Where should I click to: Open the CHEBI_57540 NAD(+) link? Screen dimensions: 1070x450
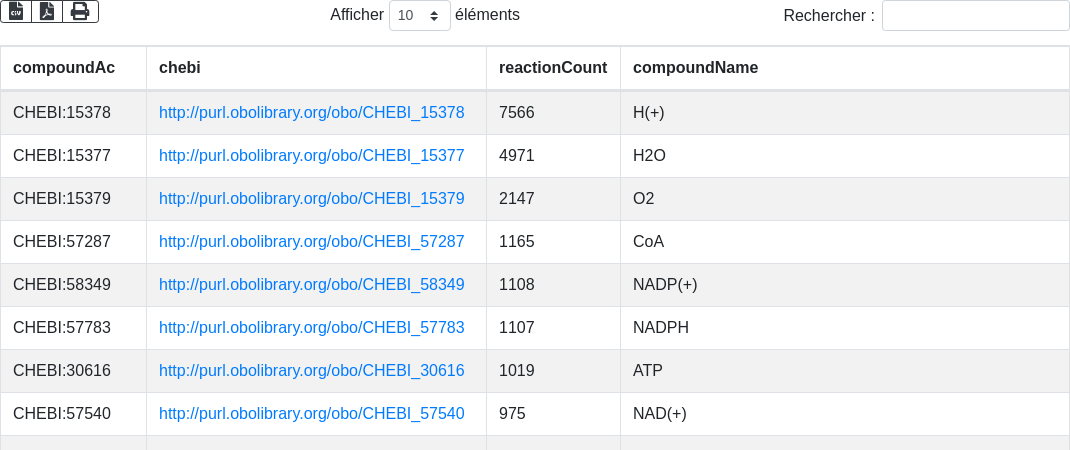(x=311, y=414)
